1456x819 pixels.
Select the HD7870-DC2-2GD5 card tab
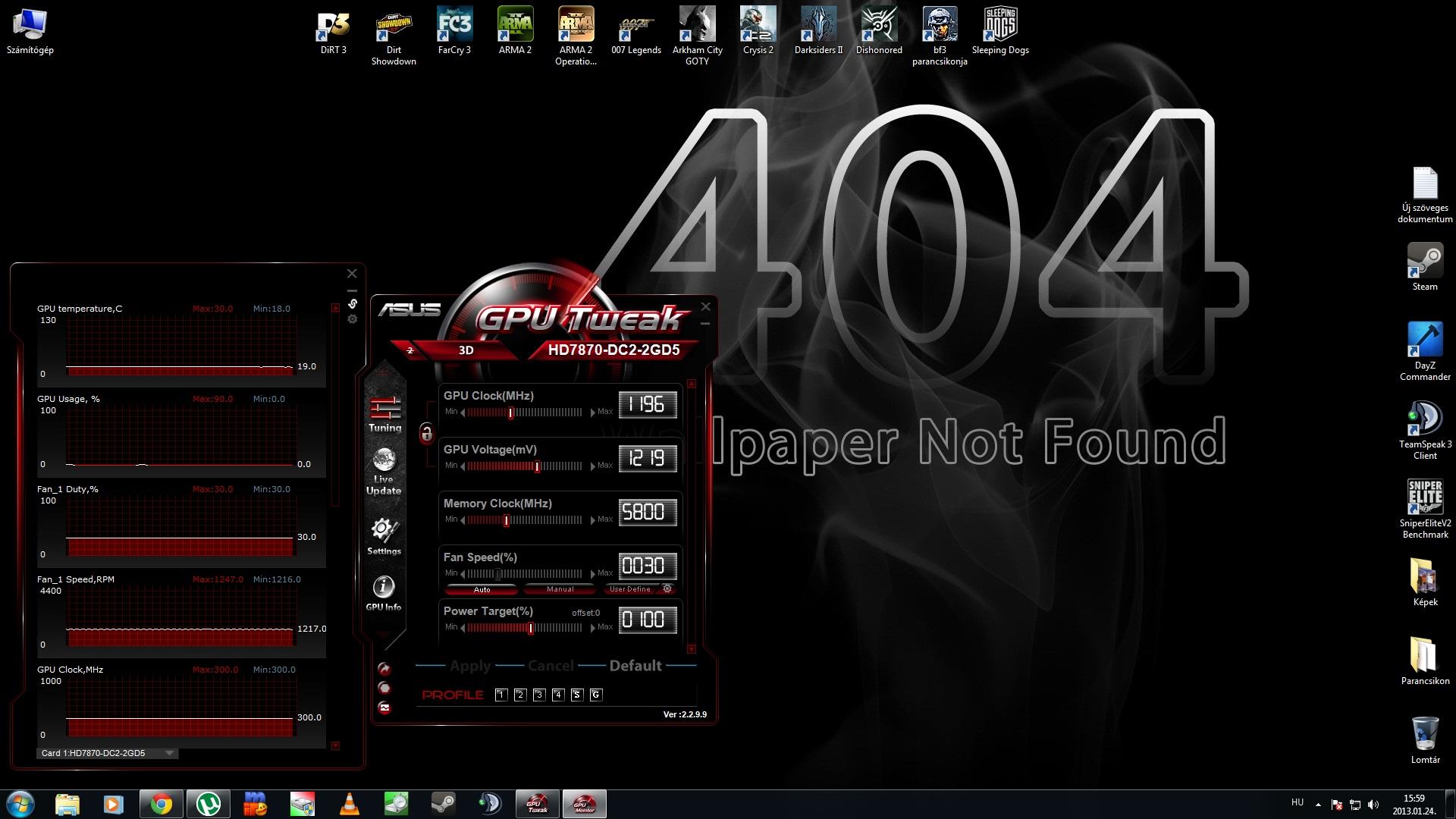coord(613,350)
